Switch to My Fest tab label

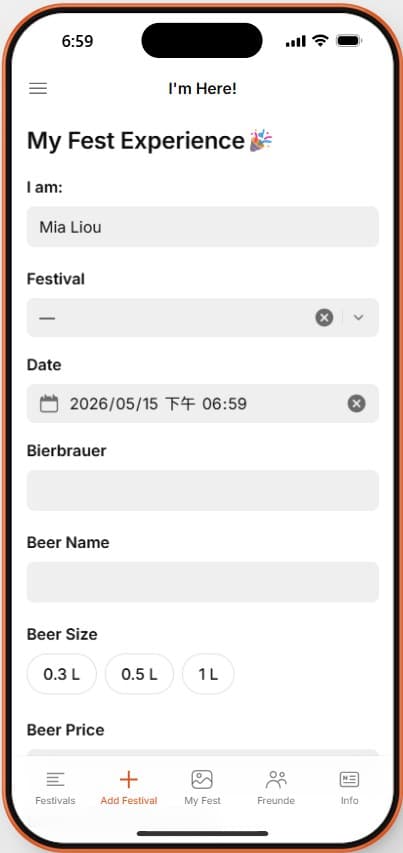pyautogui.click(x=202, y=801)
